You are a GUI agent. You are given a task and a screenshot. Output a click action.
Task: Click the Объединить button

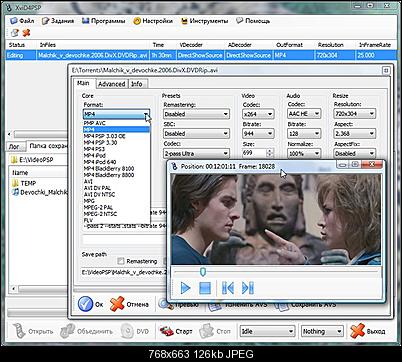click(x=86, y=331)
